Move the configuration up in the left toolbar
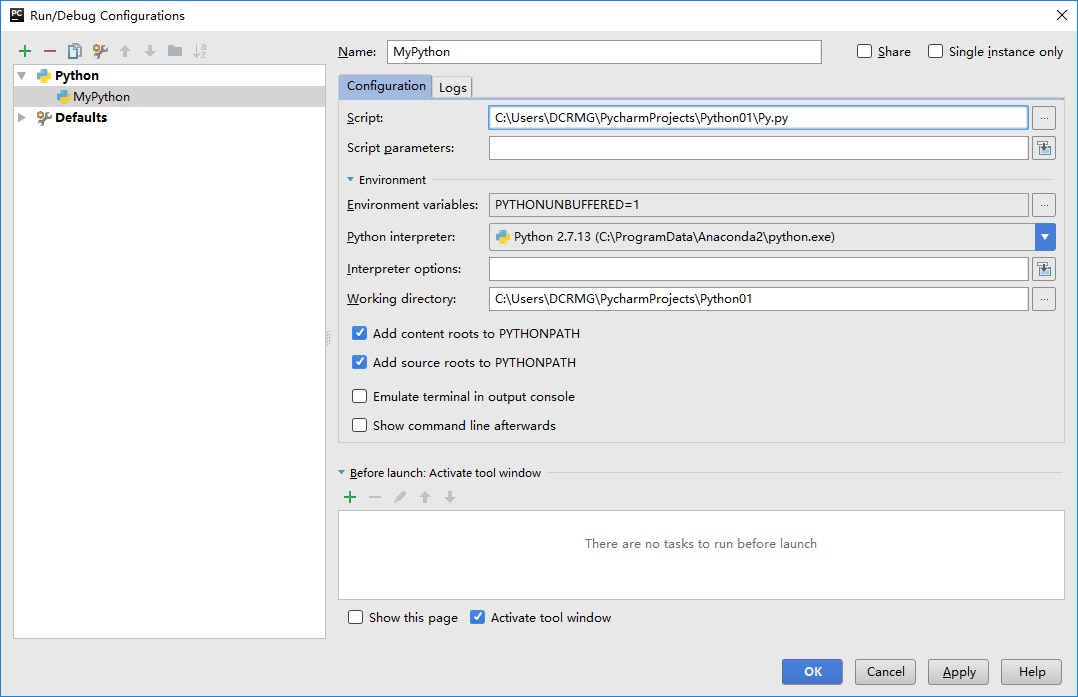1078x697 pixels. click(x=125, y=51)
